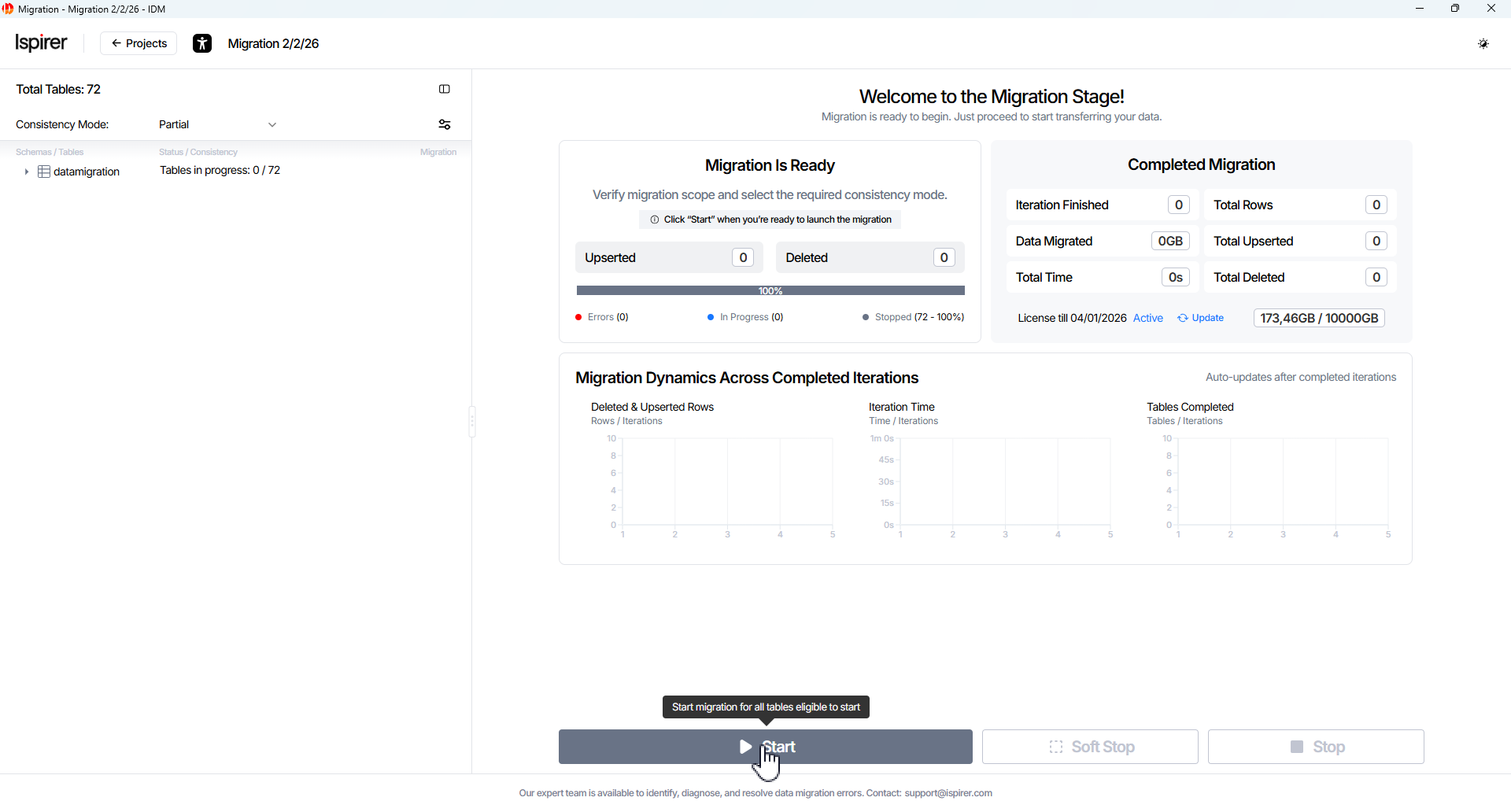Collapse the sidebar panel icon

pyautogui.click(x=445, y=90)
